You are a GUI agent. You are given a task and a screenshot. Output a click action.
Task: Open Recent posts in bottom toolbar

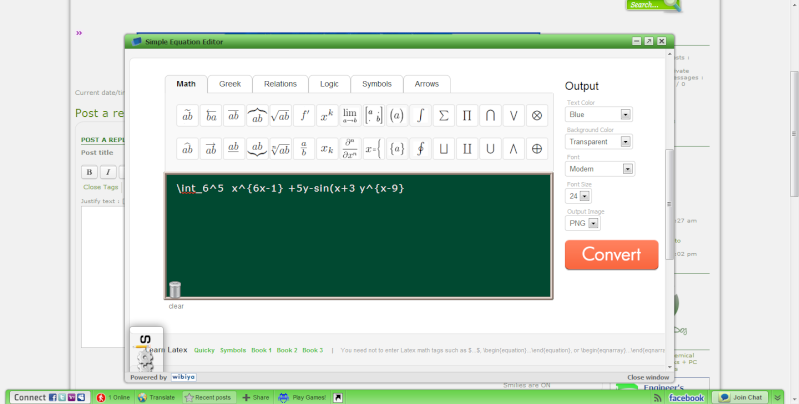[208, 397]
